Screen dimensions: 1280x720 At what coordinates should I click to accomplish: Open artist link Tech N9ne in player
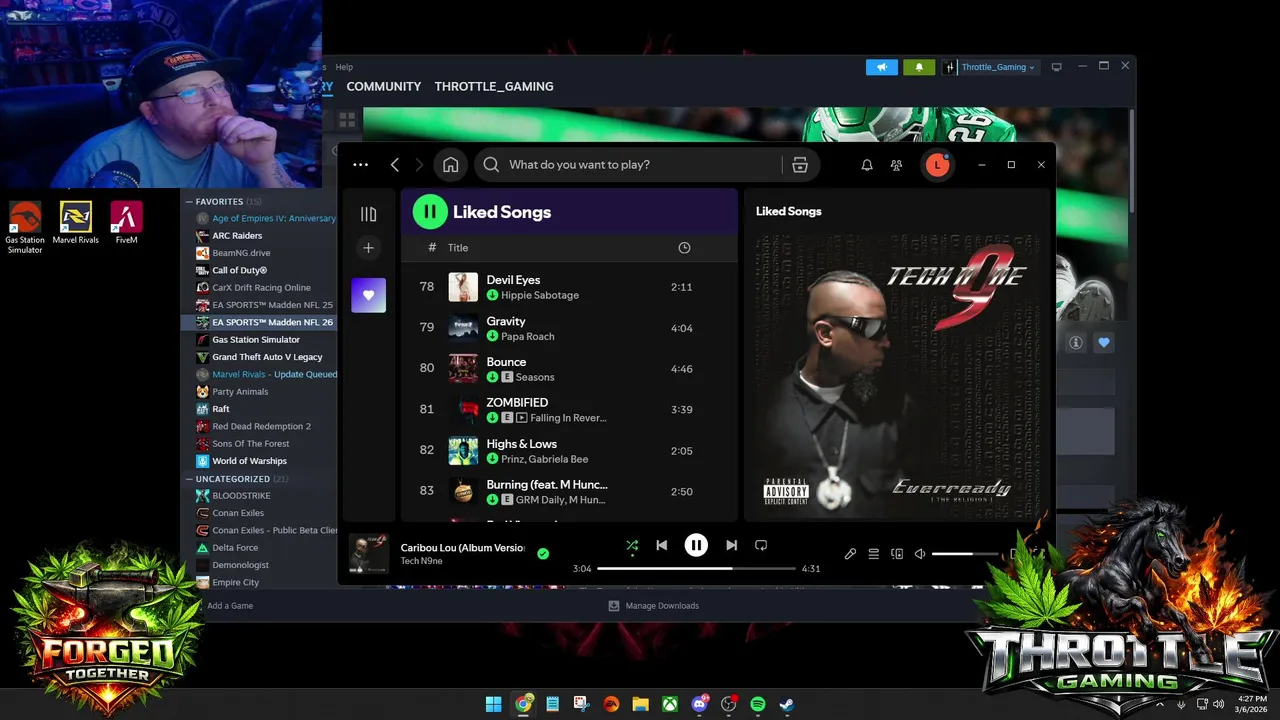click(x=421, y=561)
